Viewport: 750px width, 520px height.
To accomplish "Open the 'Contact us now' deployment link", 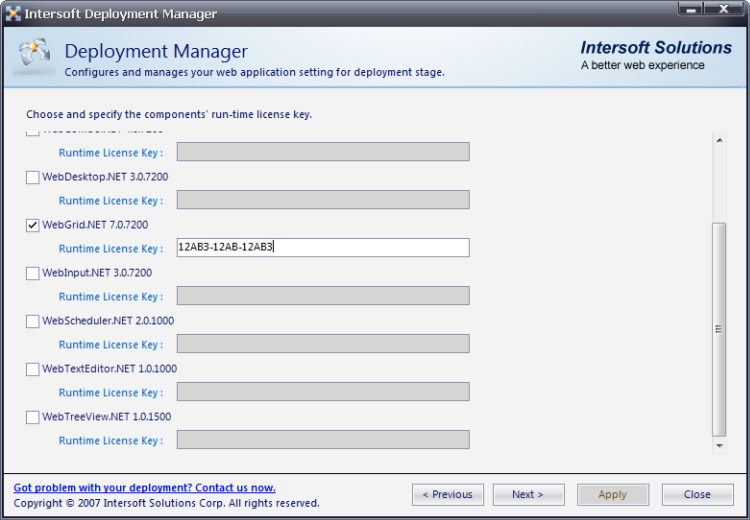I will coord(144,488).
